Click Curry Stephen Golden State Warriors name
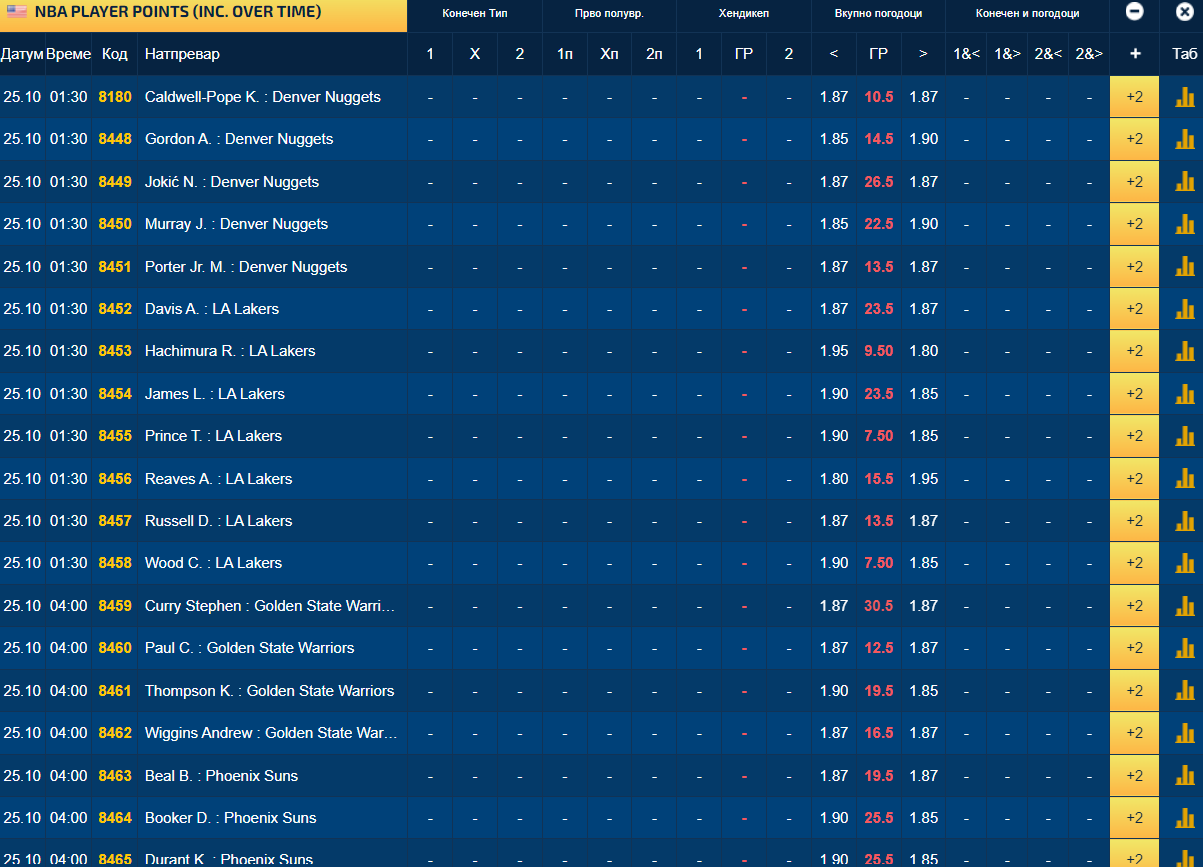The image size is (1203, 867). click(x=270, y=606)
